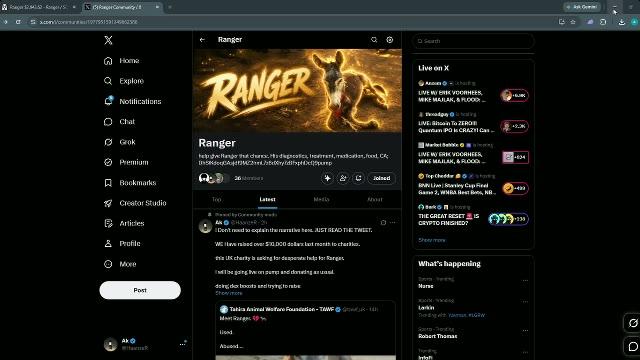Image resolution: width=640 pixels, height=360 pixels.
Task: Click Grok icon on Ak's pinned post
Action: (x=383, y=222)
